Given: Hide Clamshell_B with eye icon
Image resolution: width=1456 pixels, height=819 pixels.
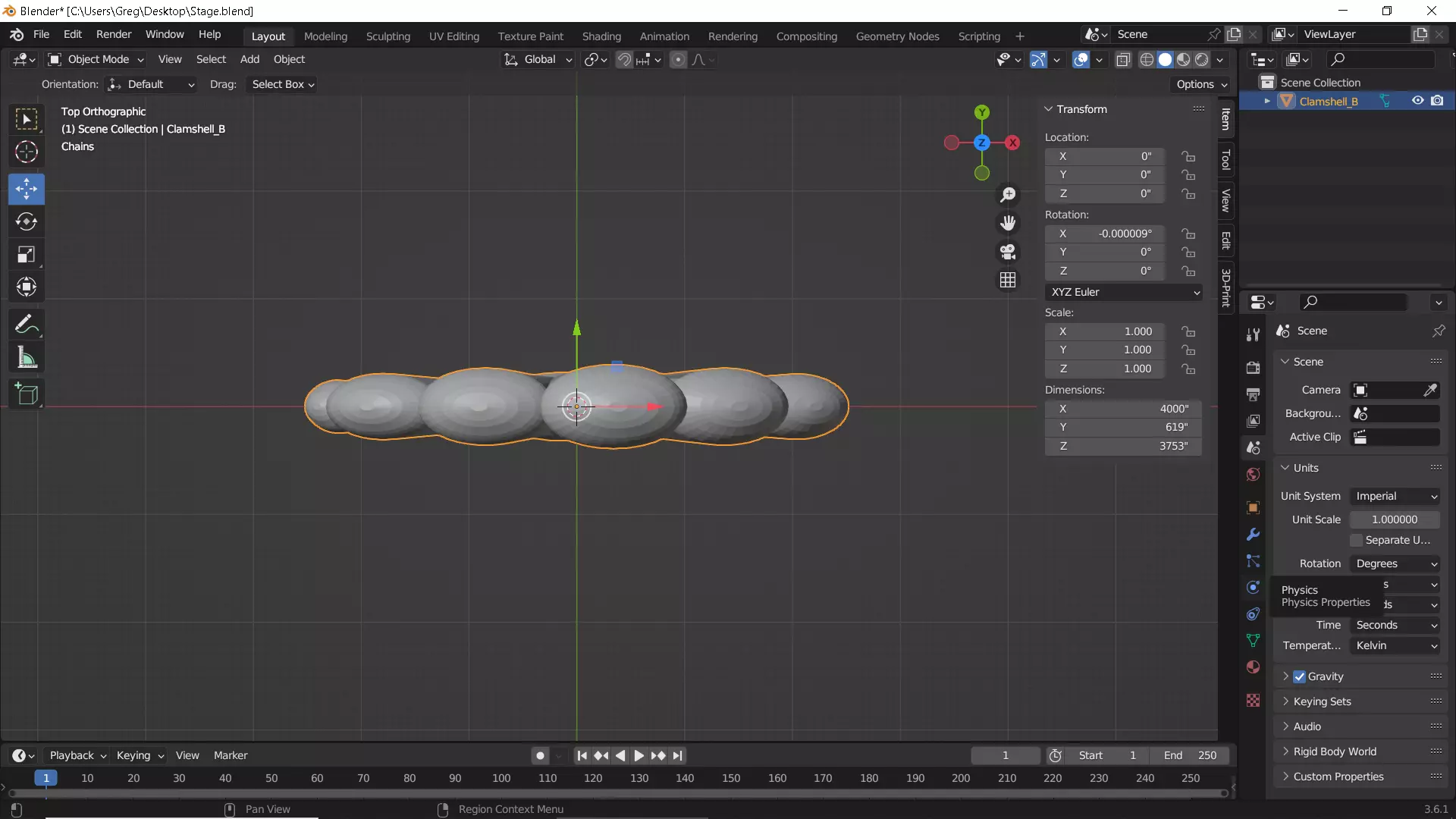Looking at the screenshot, I should click(1417, 101).
